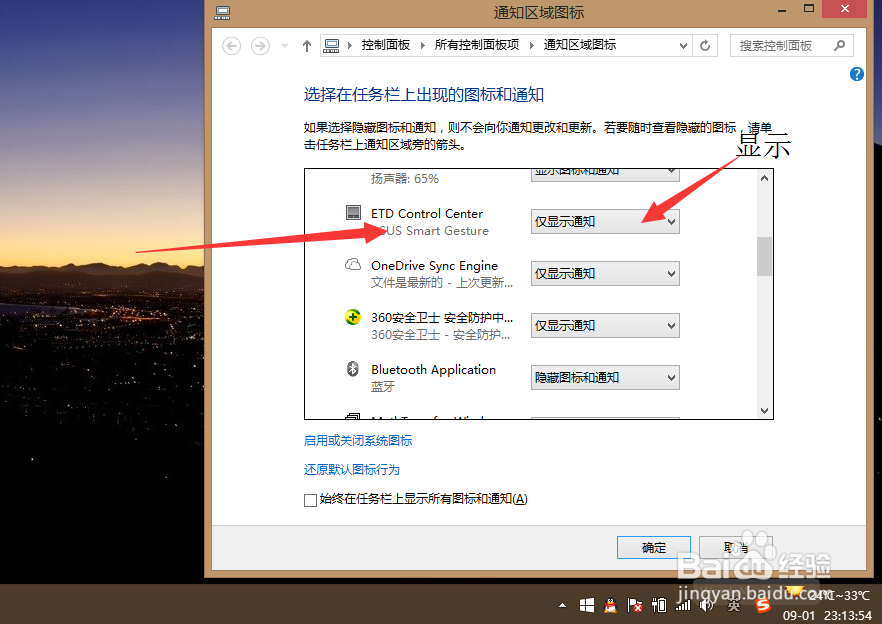The width and height of the screenshot is (882, 624).
Task: Click the window icon in title bar
Action: (223, 12)
